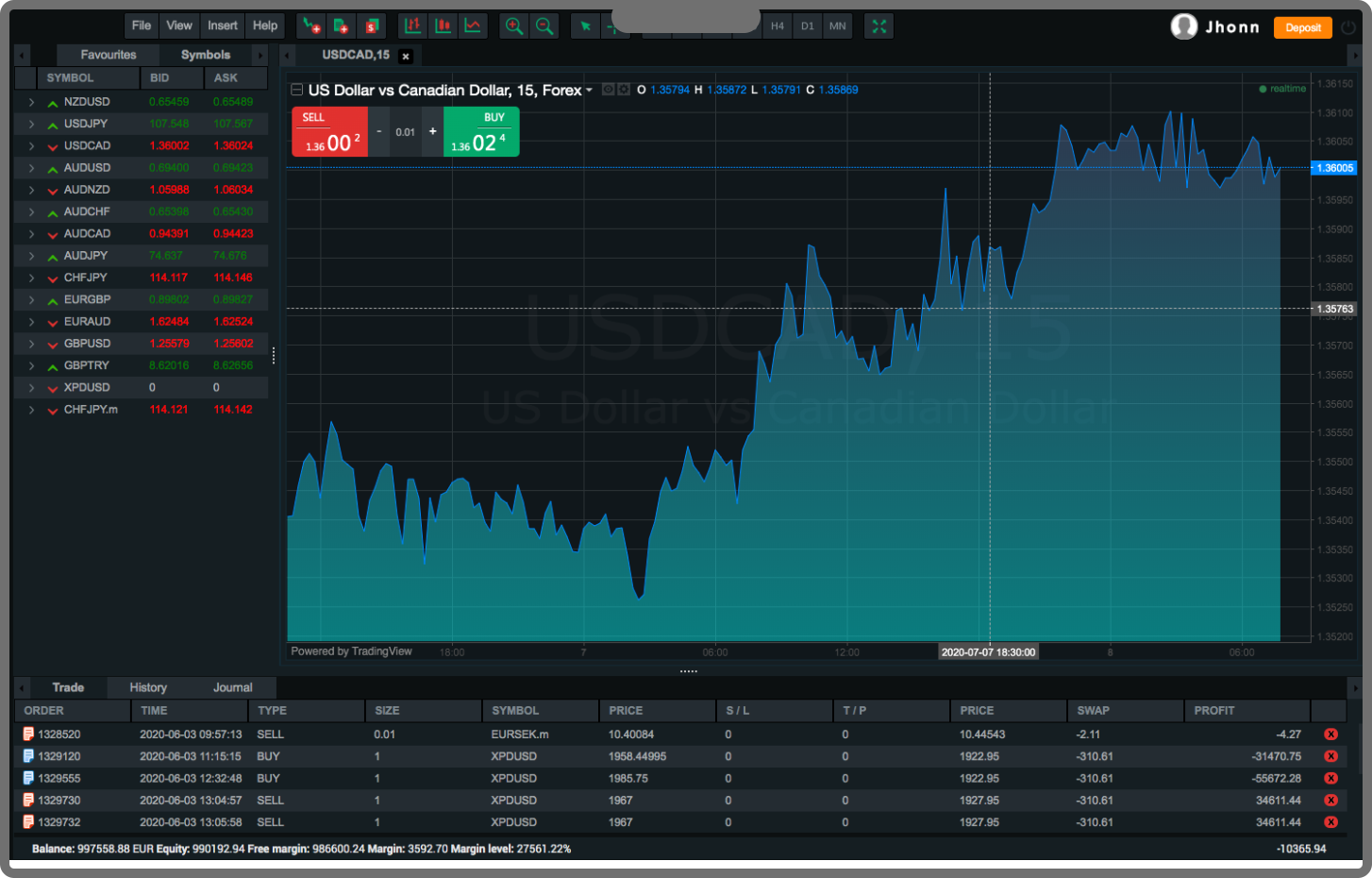Select the D1 timeframe button
This screenshot has width=1372, height=878.
[x=807, y=26]
